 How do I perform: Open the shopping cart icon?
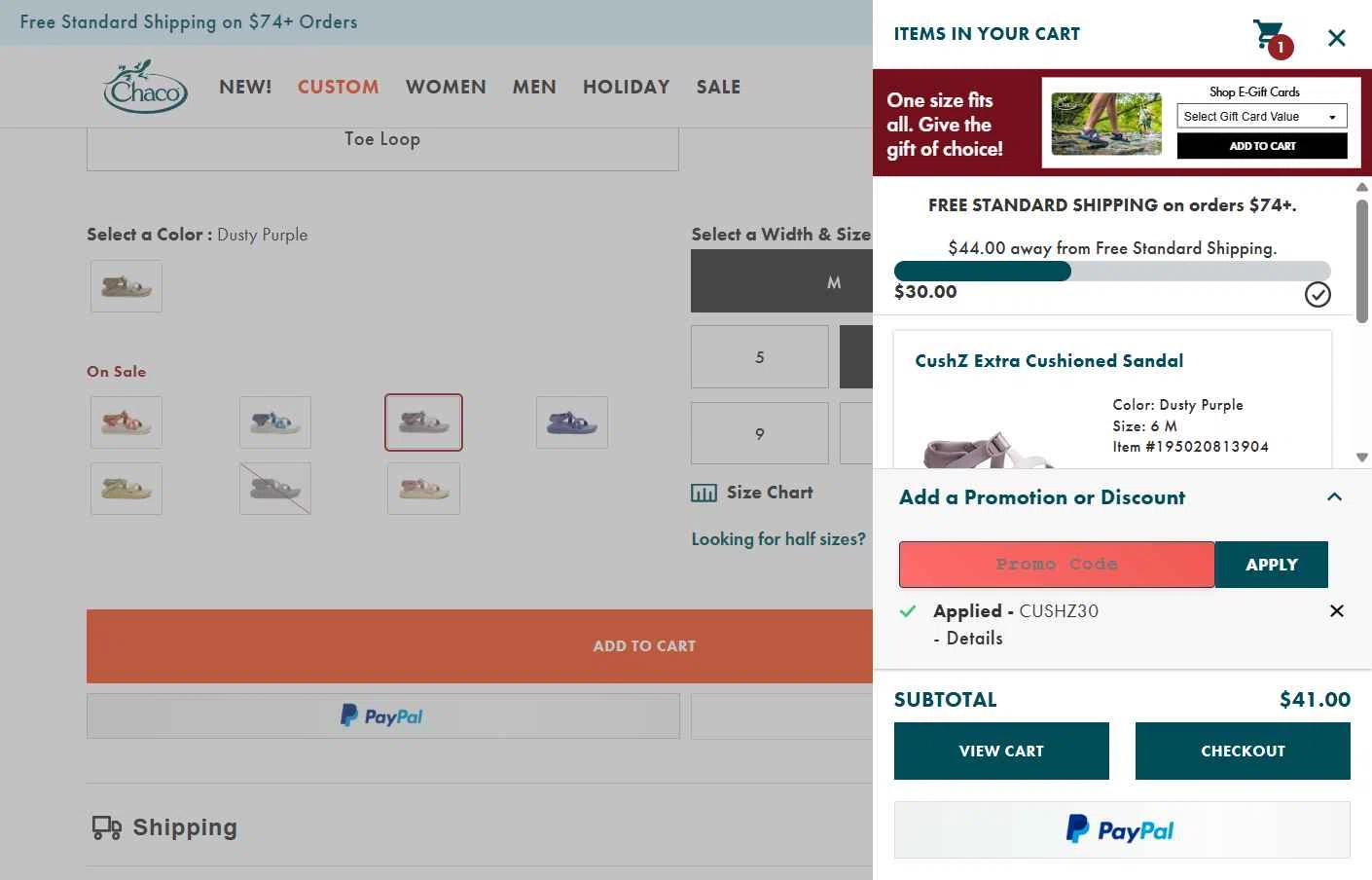[x=1272, y=37]
